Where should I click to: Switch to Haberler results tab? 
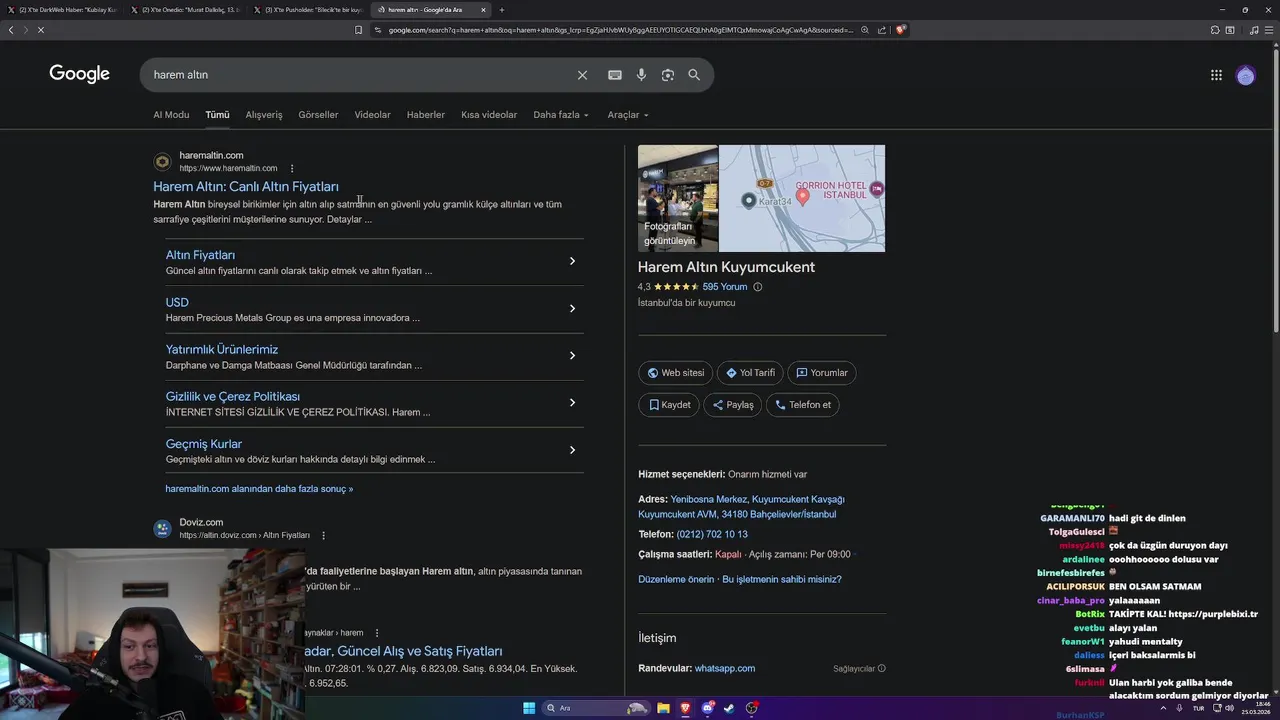coord(426,115)
